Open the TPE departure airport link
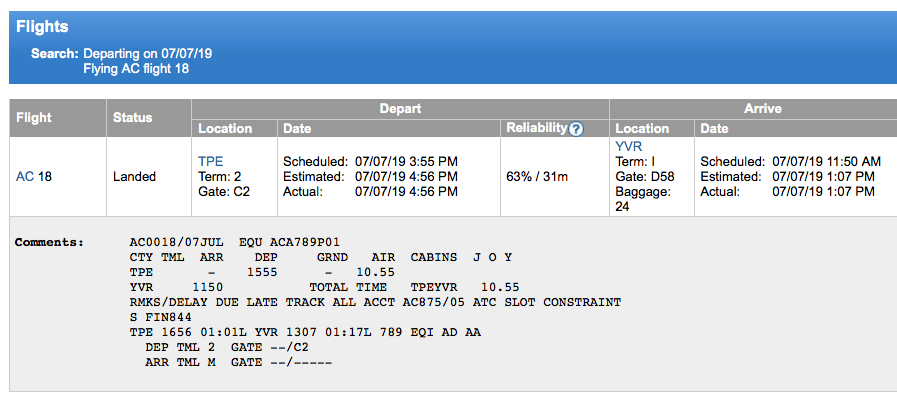 pos(210,161)
